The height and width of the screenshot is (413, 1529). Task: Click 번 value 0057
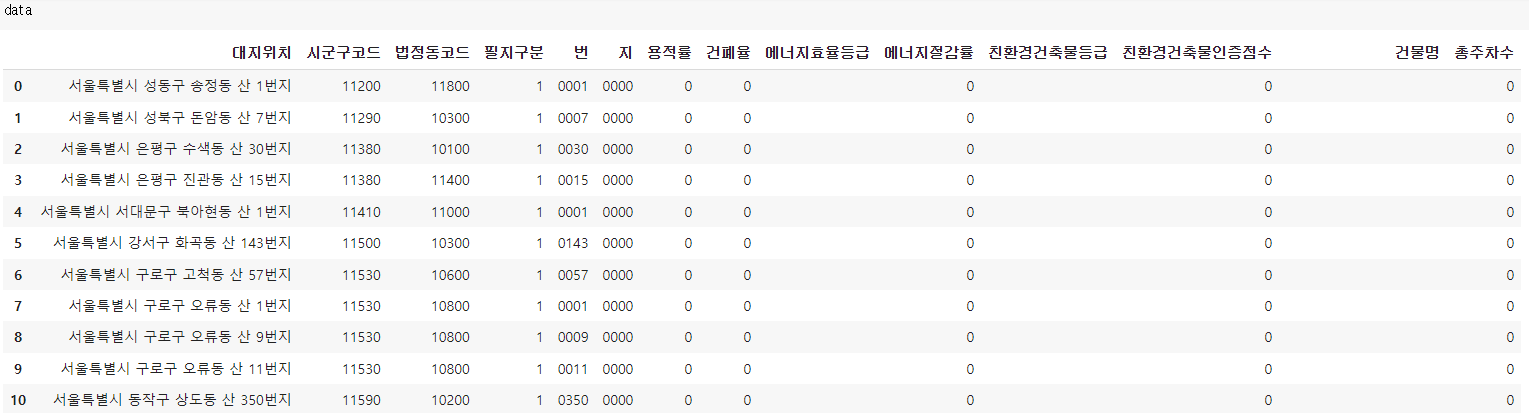pyautogui.click(x=573, y=274)
